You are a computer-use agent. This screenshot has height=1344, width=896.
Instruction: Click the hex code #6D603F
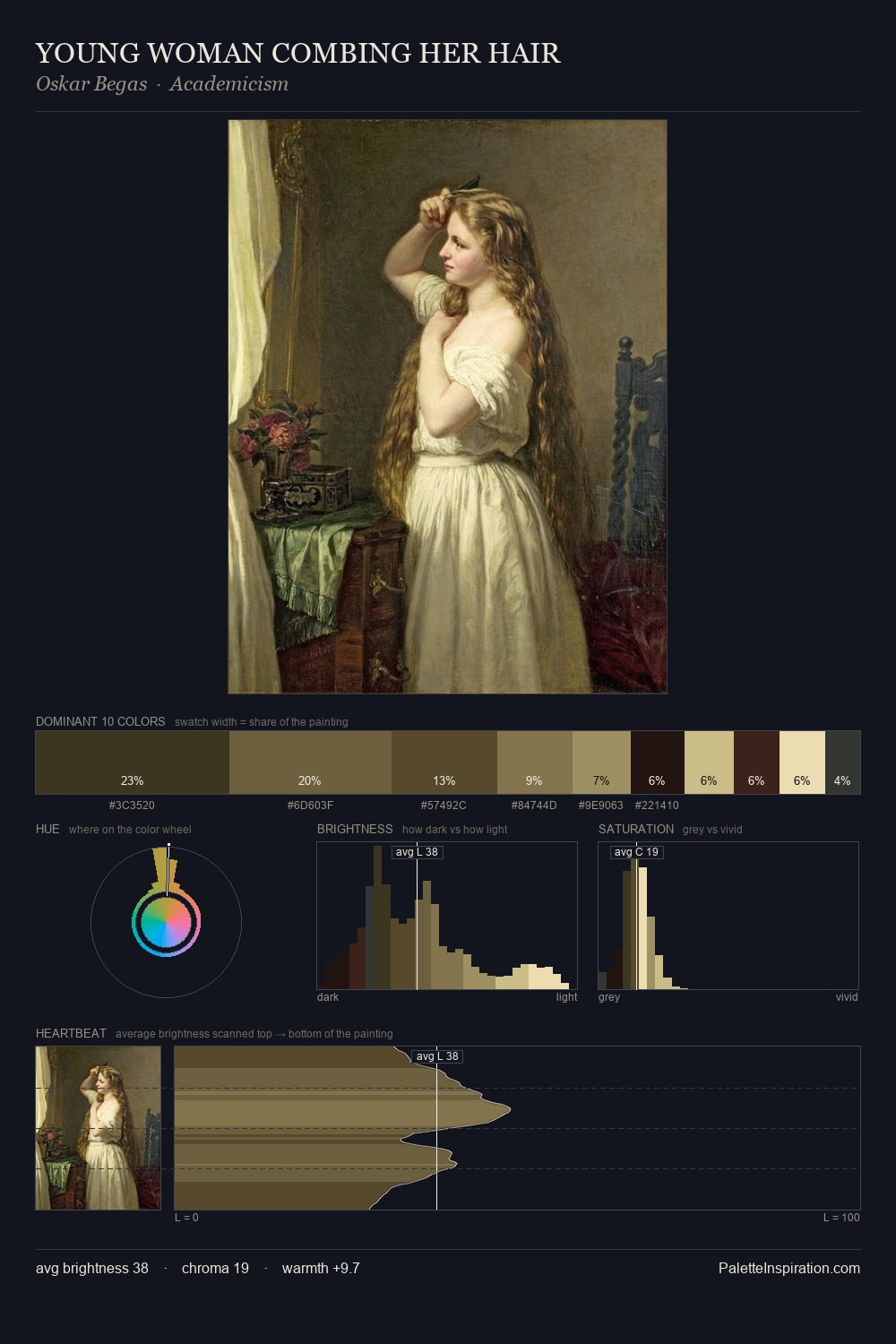tap(310, 806)
